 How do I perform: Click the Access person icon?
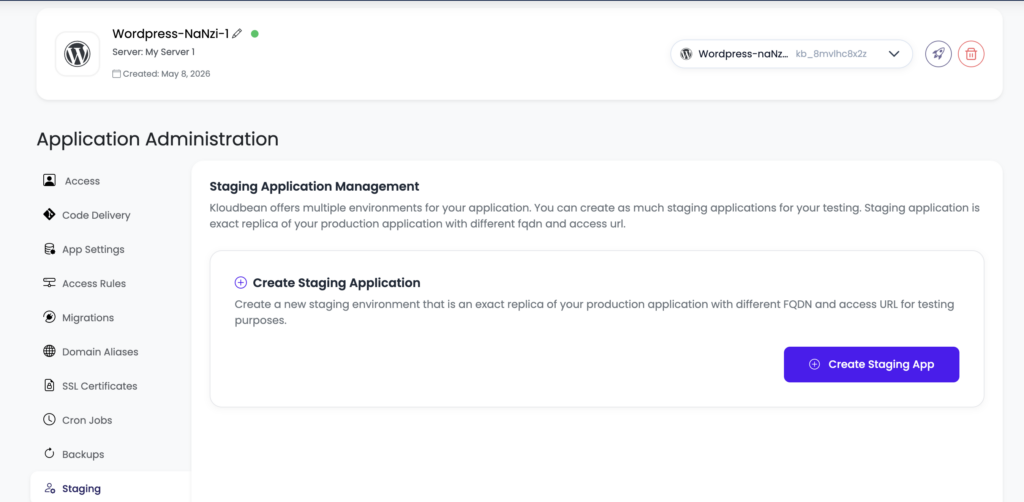point(49,180)
